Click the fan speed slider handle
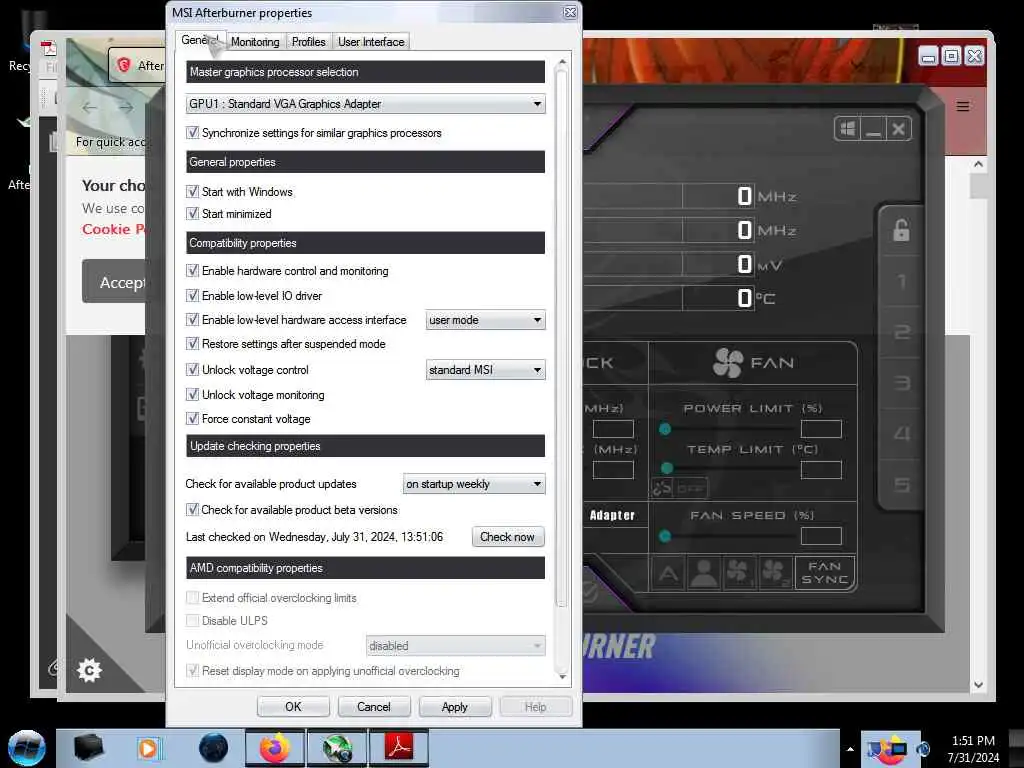The height and width of the screenshot is (768, 1024). point(665,536)
